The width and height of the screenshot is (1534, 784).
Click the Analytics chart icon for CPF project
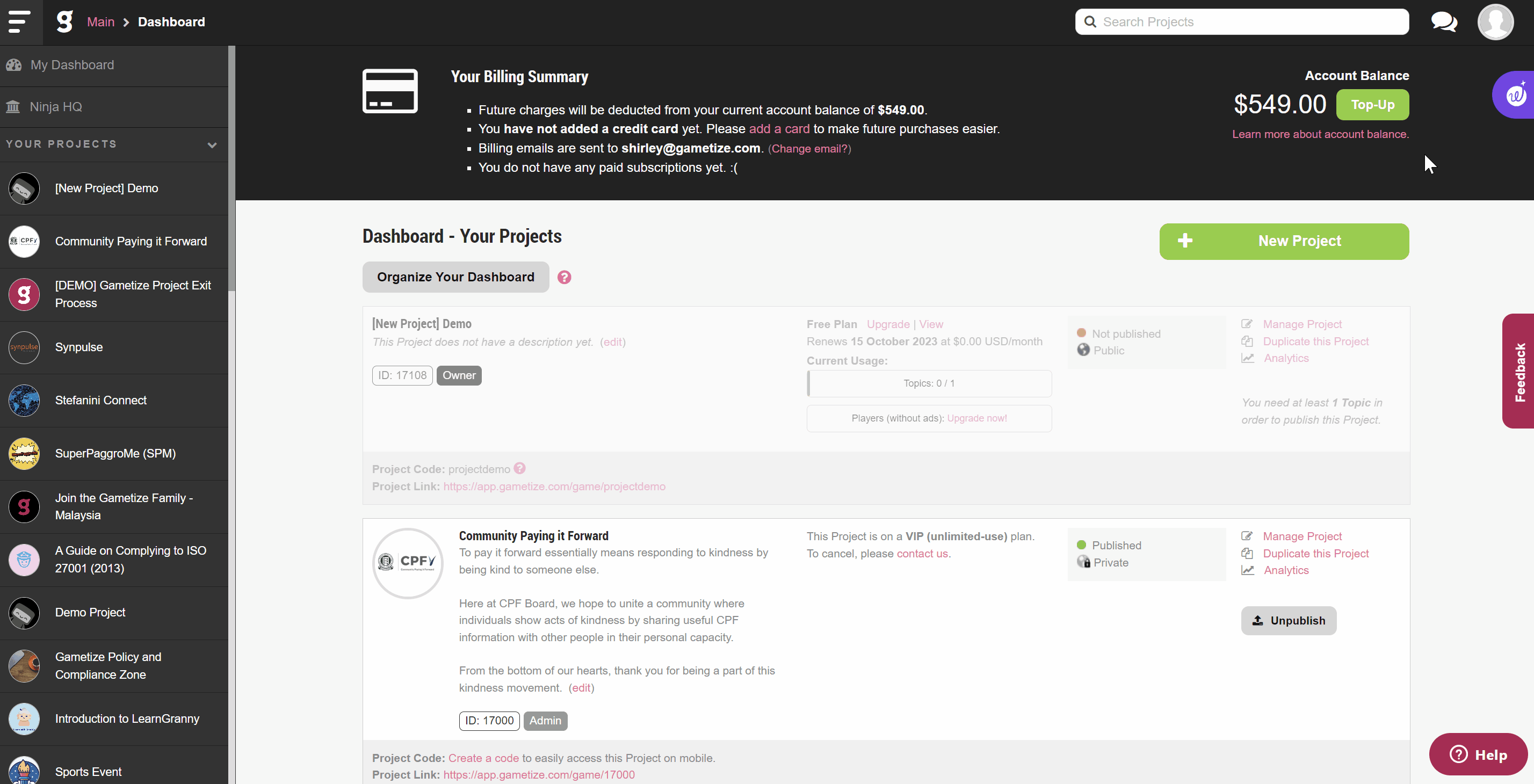[x=1248, y=570]
